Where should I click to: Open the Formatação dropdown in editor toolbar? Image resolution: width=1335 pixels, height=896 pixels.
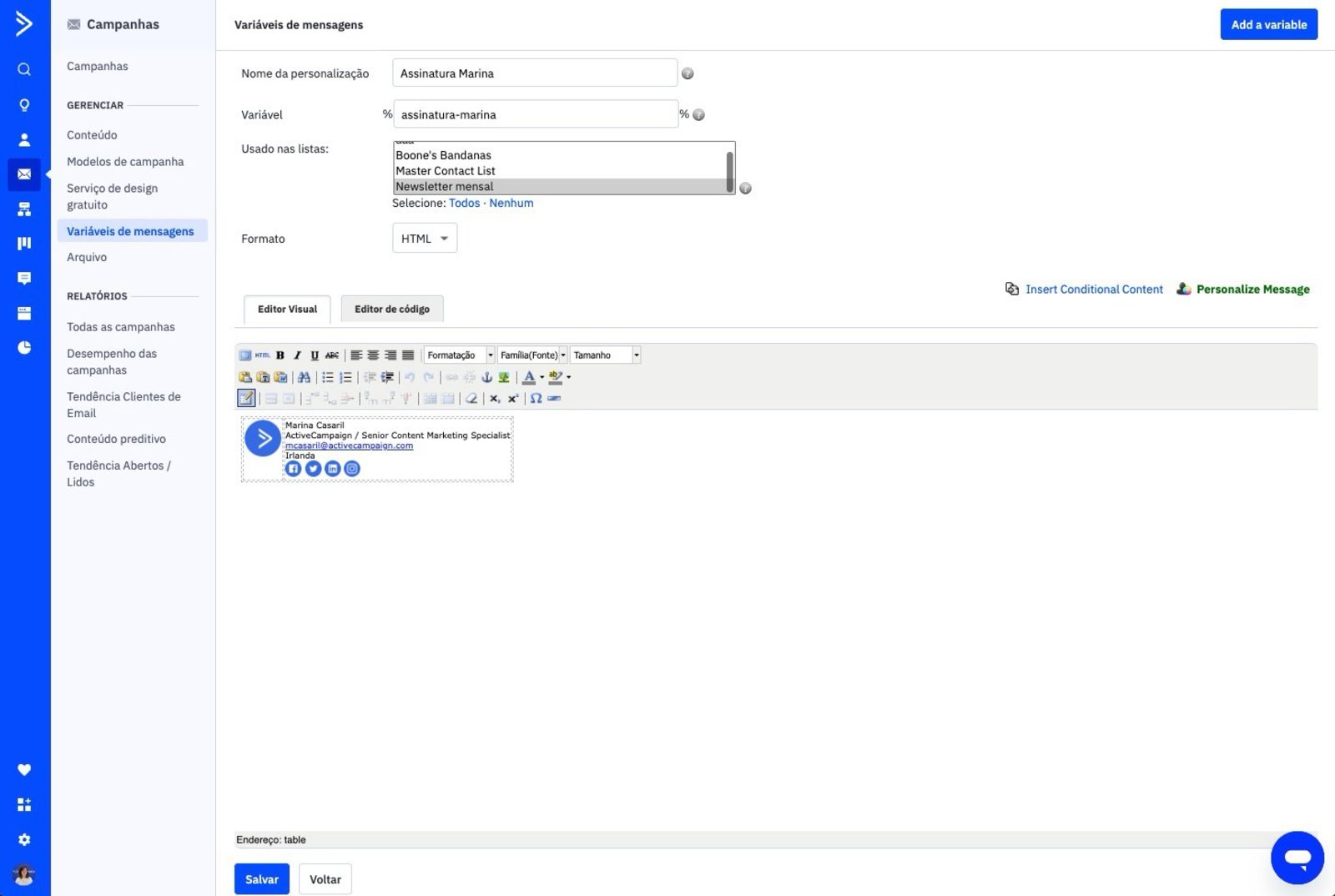pyautogui.click(x=458, y=355)
